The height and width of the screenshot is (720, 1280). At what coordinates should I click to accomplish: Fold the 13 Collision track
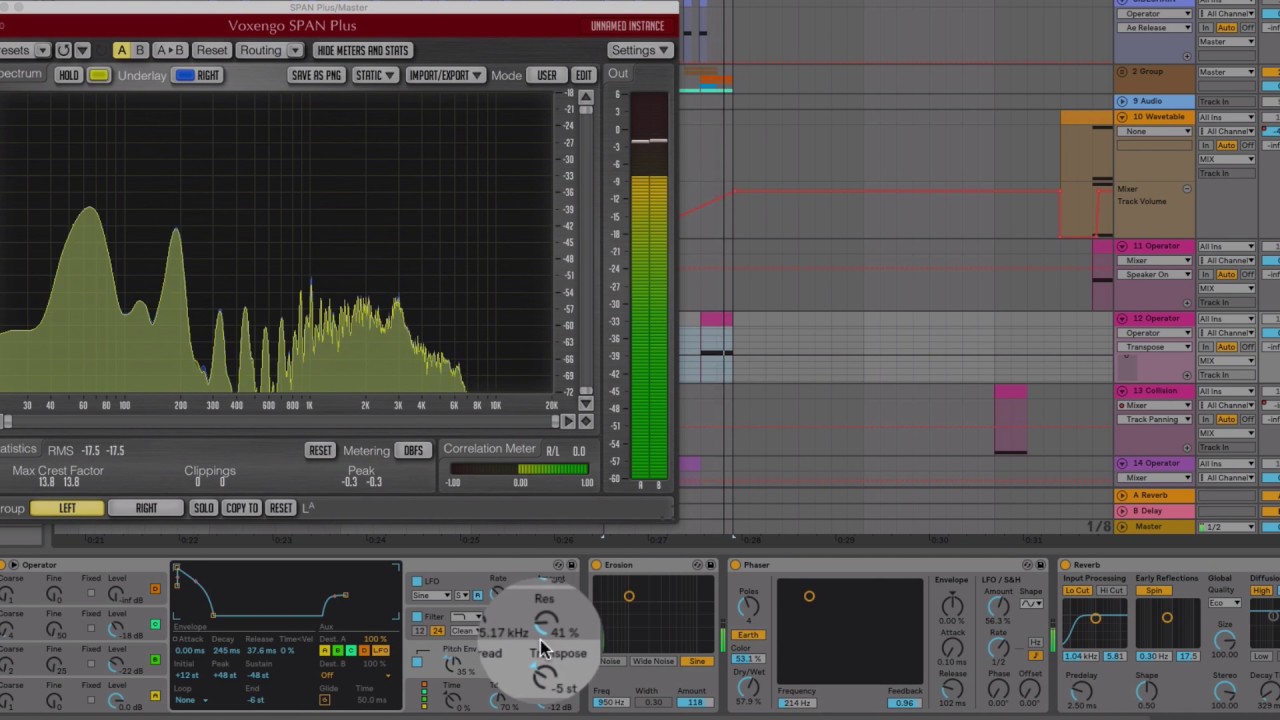point(1122,391)
